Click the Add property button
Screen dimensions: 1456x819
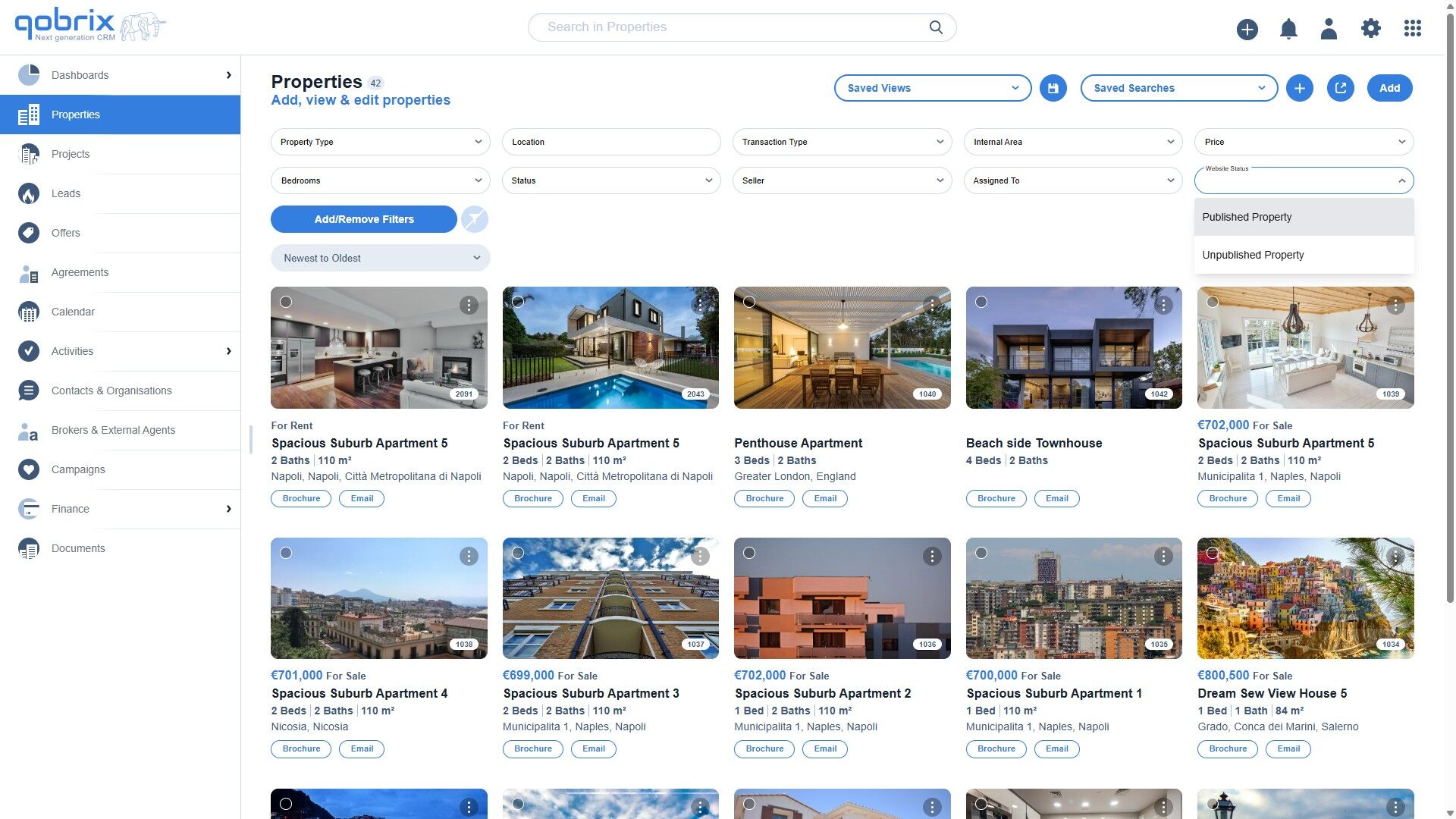point(1389,88)
